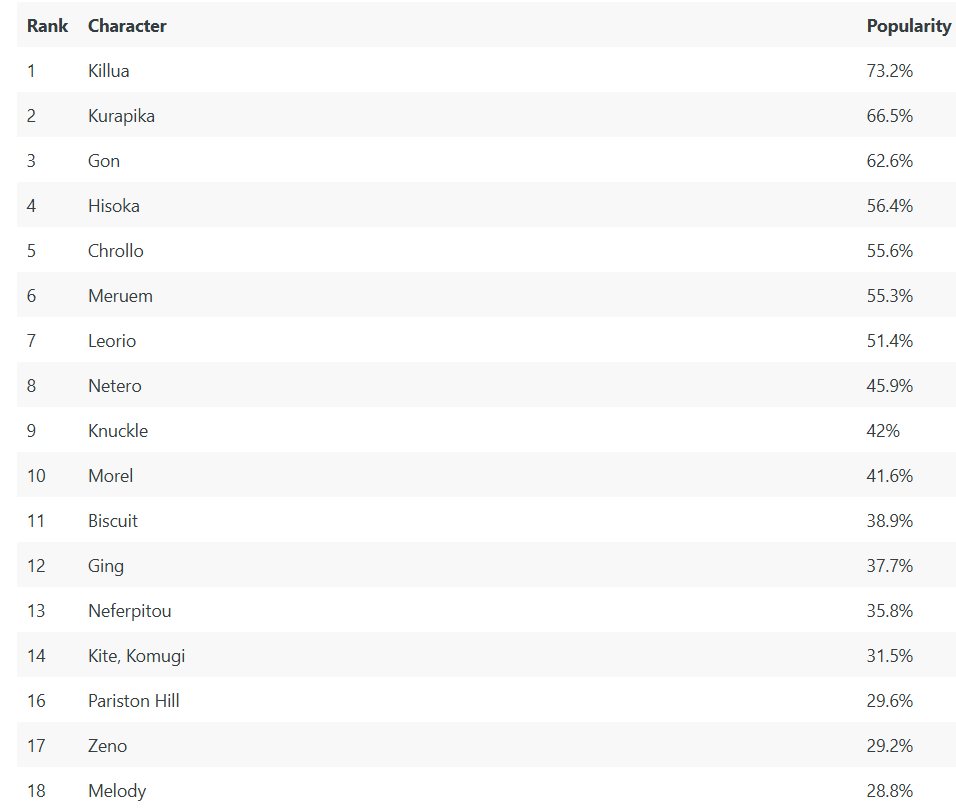The width and height of the screenshot is (956, 809).
Task: Select the Killua character name
Action: (x=109, y=71)
